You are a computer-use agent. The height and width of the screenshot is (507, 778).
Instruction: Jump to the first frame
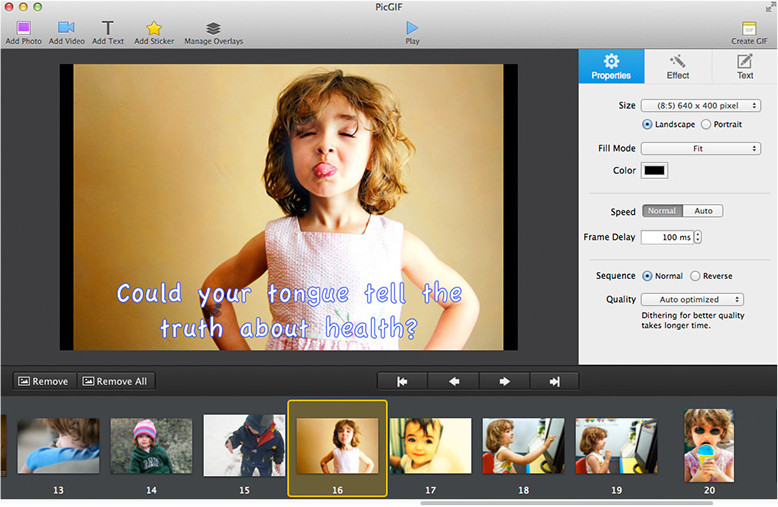[402, 381]
